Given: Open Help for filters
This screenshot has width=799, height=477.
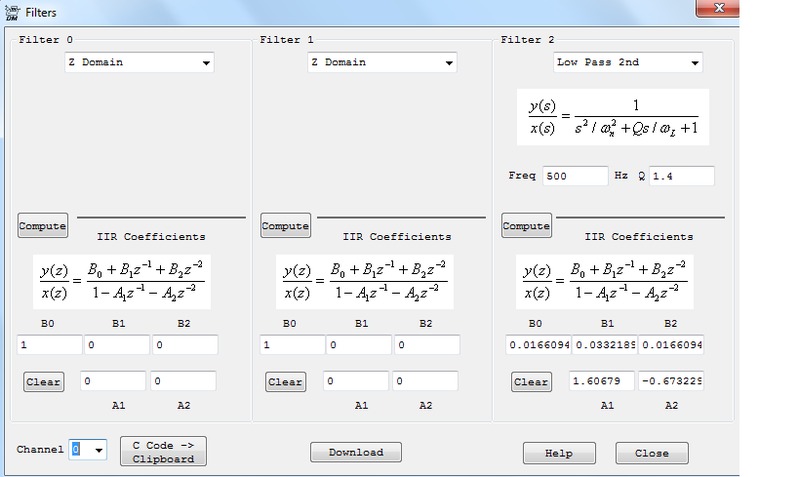Looking at the screenshot, I should point(558,453).
